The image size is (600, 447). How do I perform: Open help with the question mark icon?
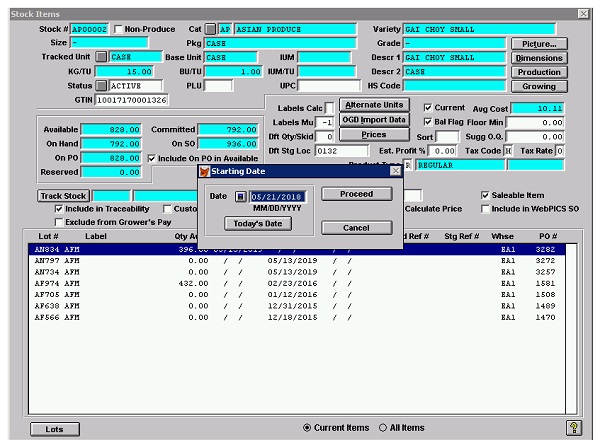pyautogui.click(x=575, y=428)
